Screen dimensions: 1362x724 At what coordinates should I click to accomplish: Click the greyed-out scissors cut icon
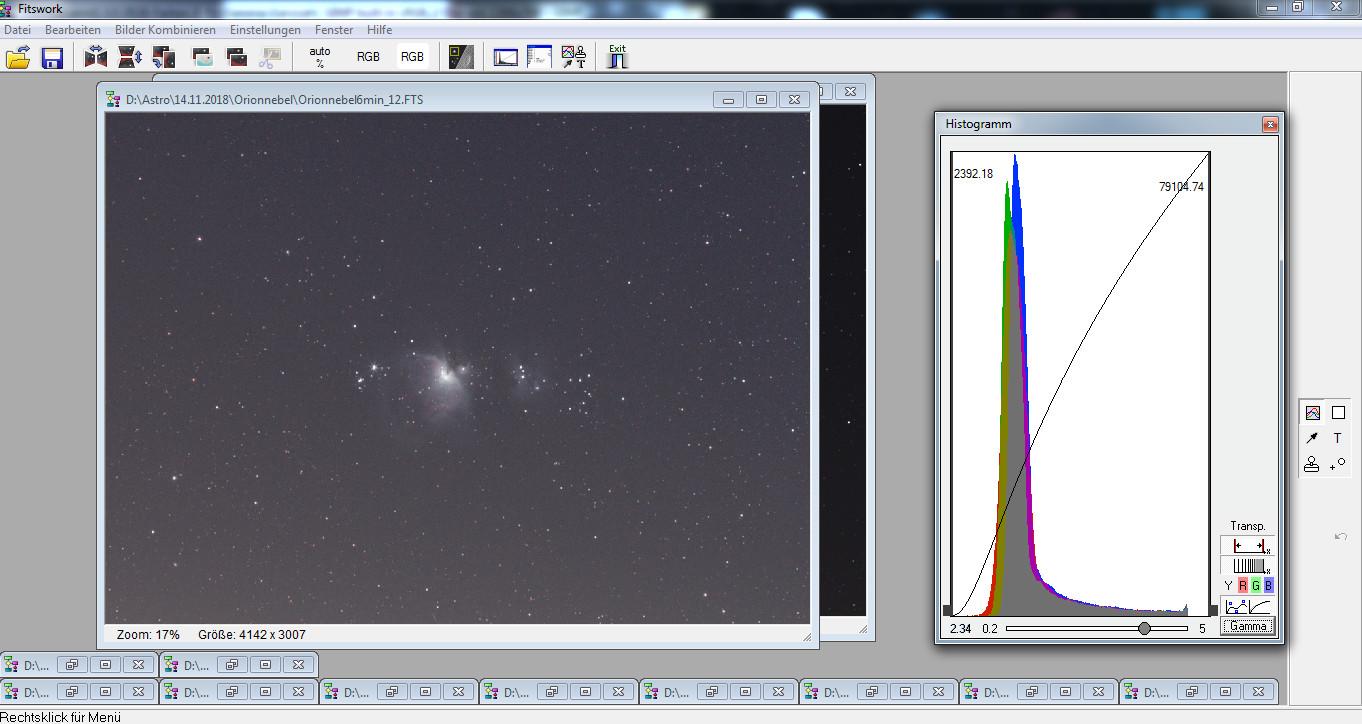tap(268, 57)
